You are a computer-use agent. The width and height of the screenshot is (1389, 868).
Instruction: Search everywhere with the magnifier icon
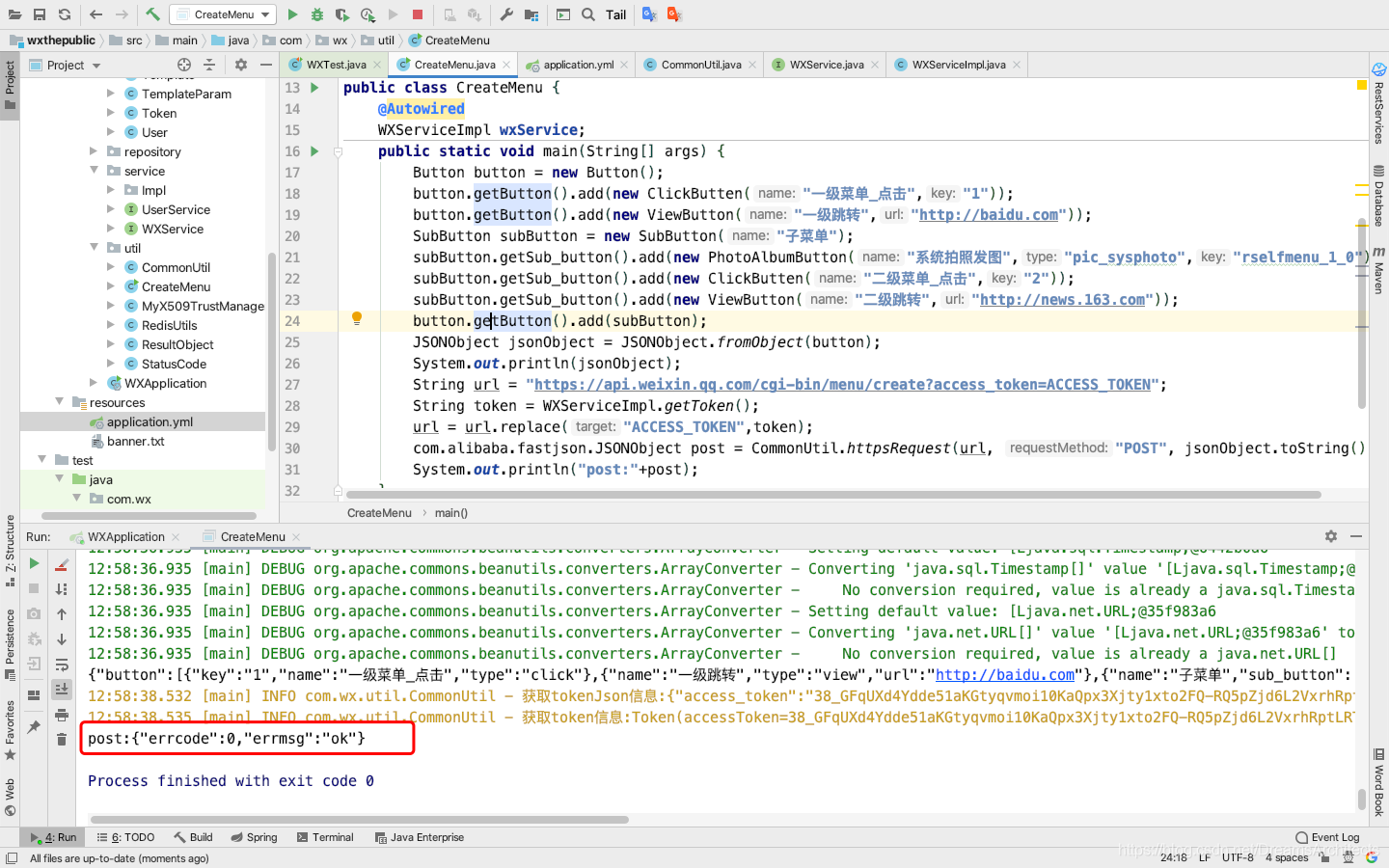click(x=588, y=14)
